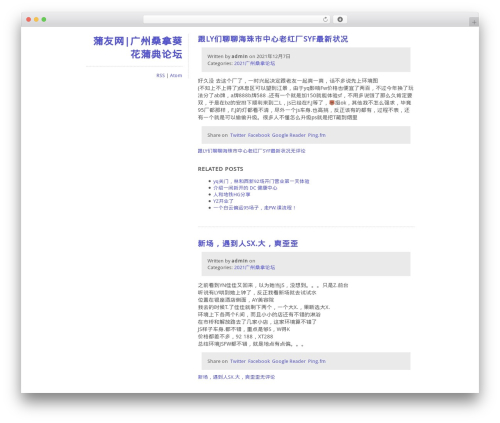The image size is (500, 423).
Task: Open category link under first post
Action: coord(254,63)
